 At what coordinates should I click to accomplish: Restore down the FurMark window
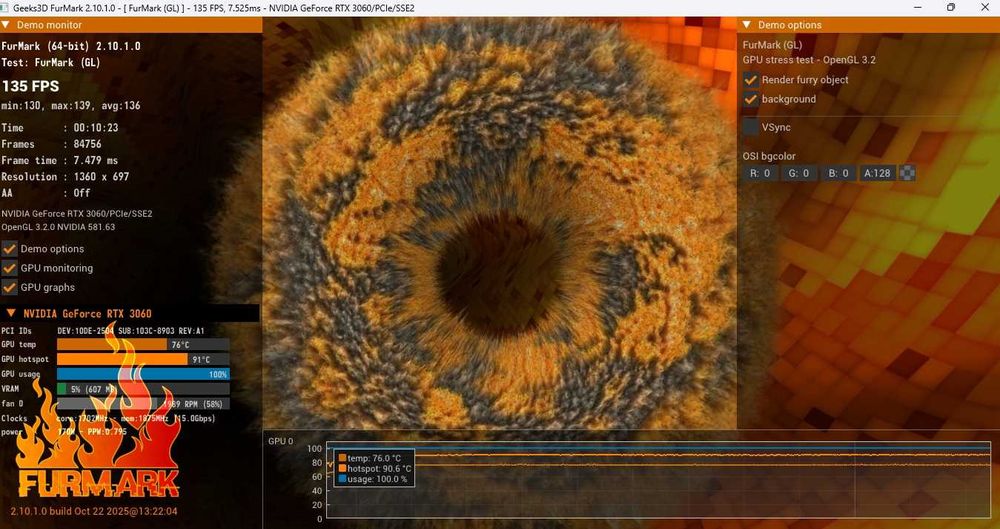[x=950, y=7]
